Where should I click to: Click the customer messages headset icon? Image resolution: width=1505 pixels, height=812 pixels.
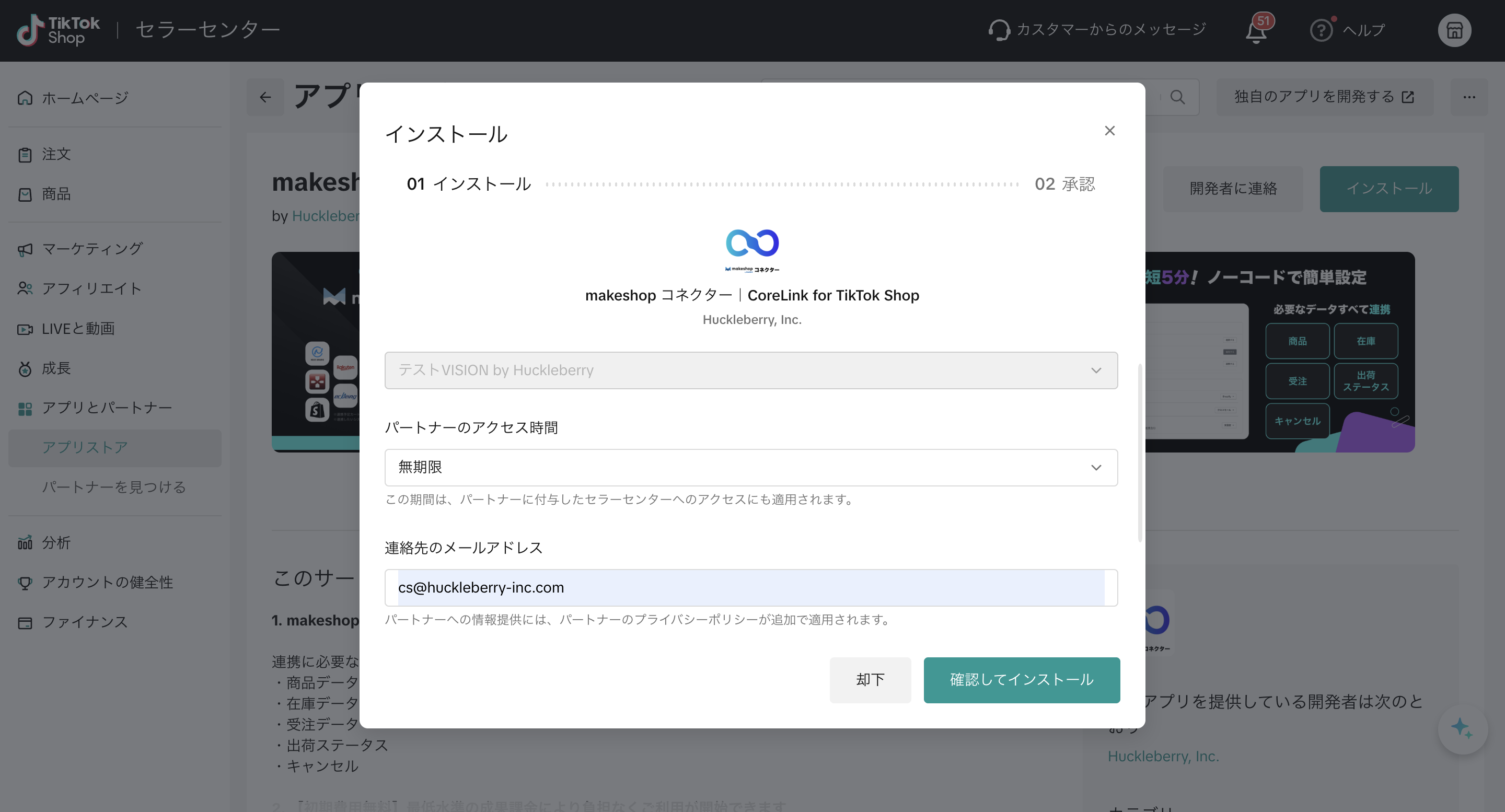[999, 30]
